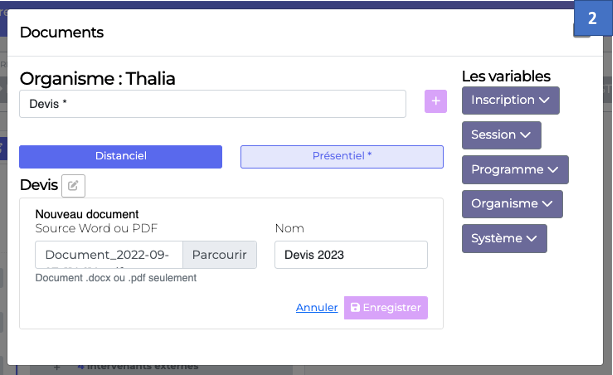Screen dimensions: 613x375
Task: Open the Devis document type selector
Action: [213, 104]
